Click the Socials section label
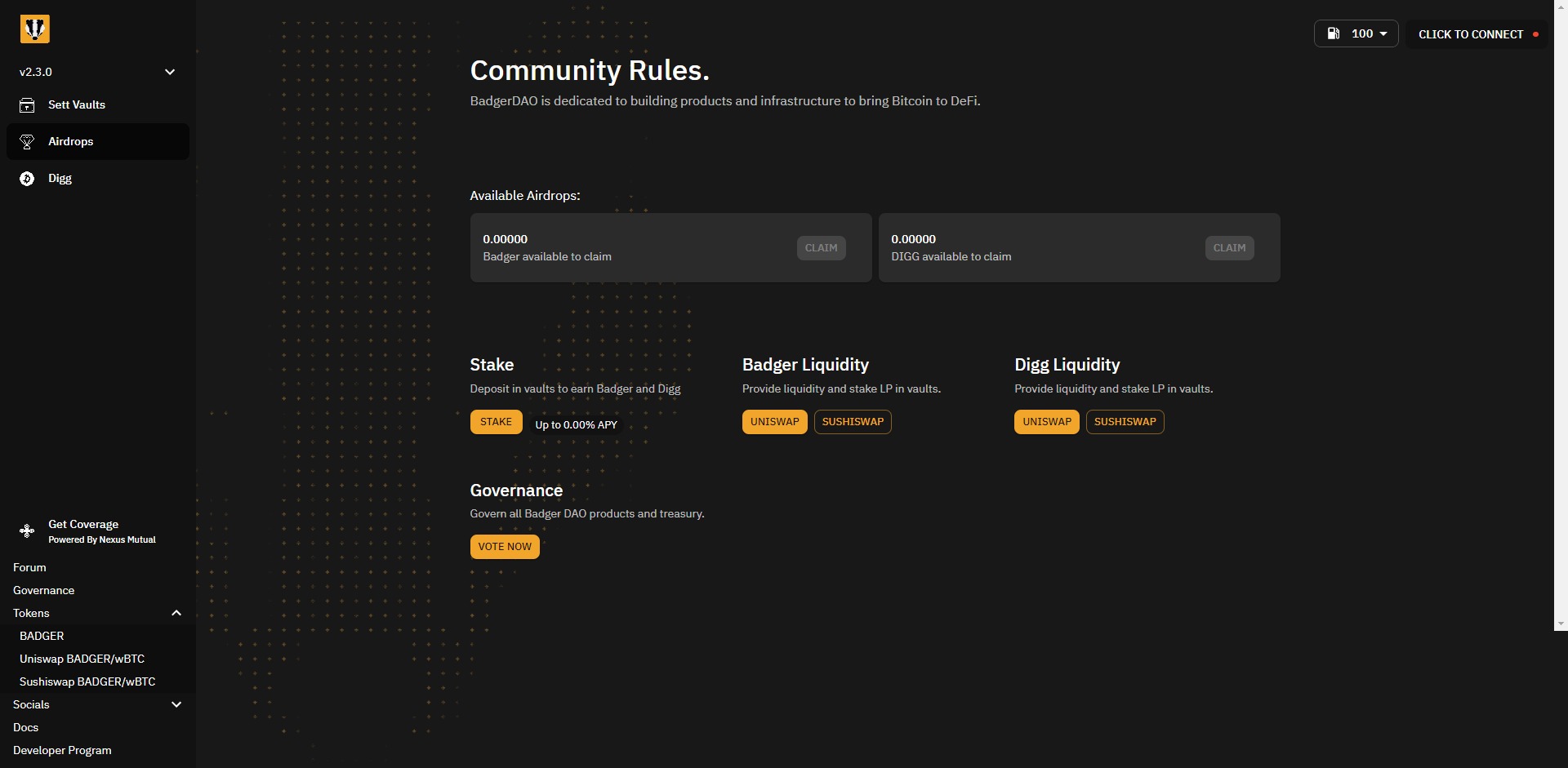Screen dimensions: 1568x768 click(31, 704)
